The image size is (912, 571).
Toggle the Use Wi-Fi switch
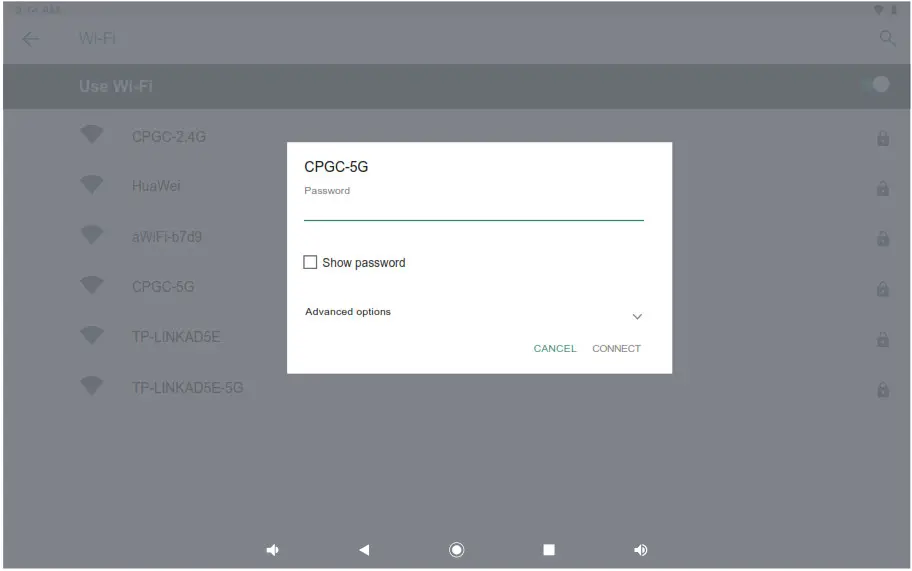pyautogui.click(x=876, y=85)
